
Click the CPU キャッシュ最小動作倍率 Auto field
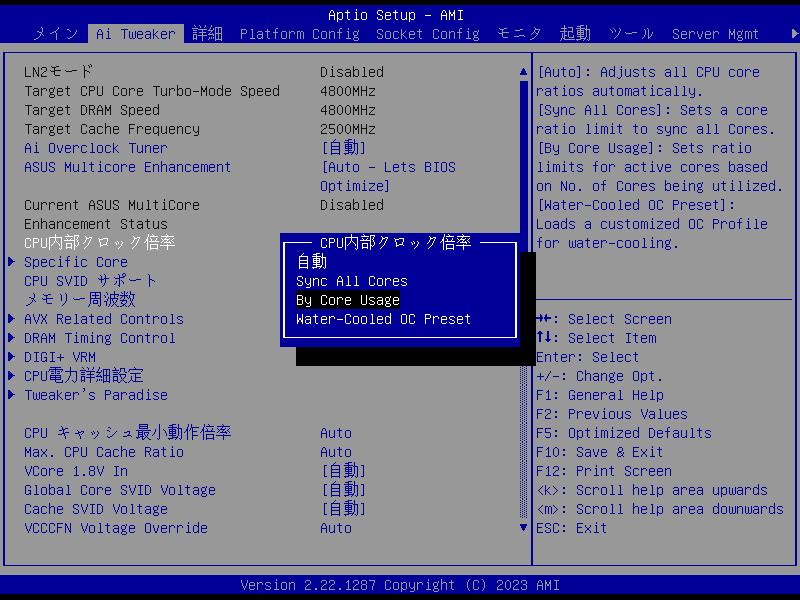pos(336,433)
